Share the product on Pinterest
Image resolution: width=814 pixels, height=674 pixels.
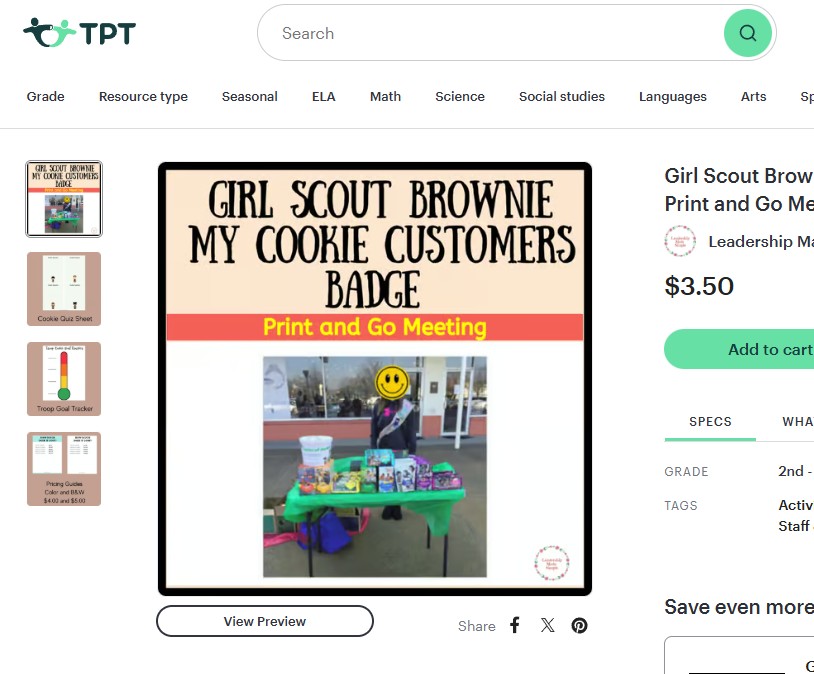579,625
